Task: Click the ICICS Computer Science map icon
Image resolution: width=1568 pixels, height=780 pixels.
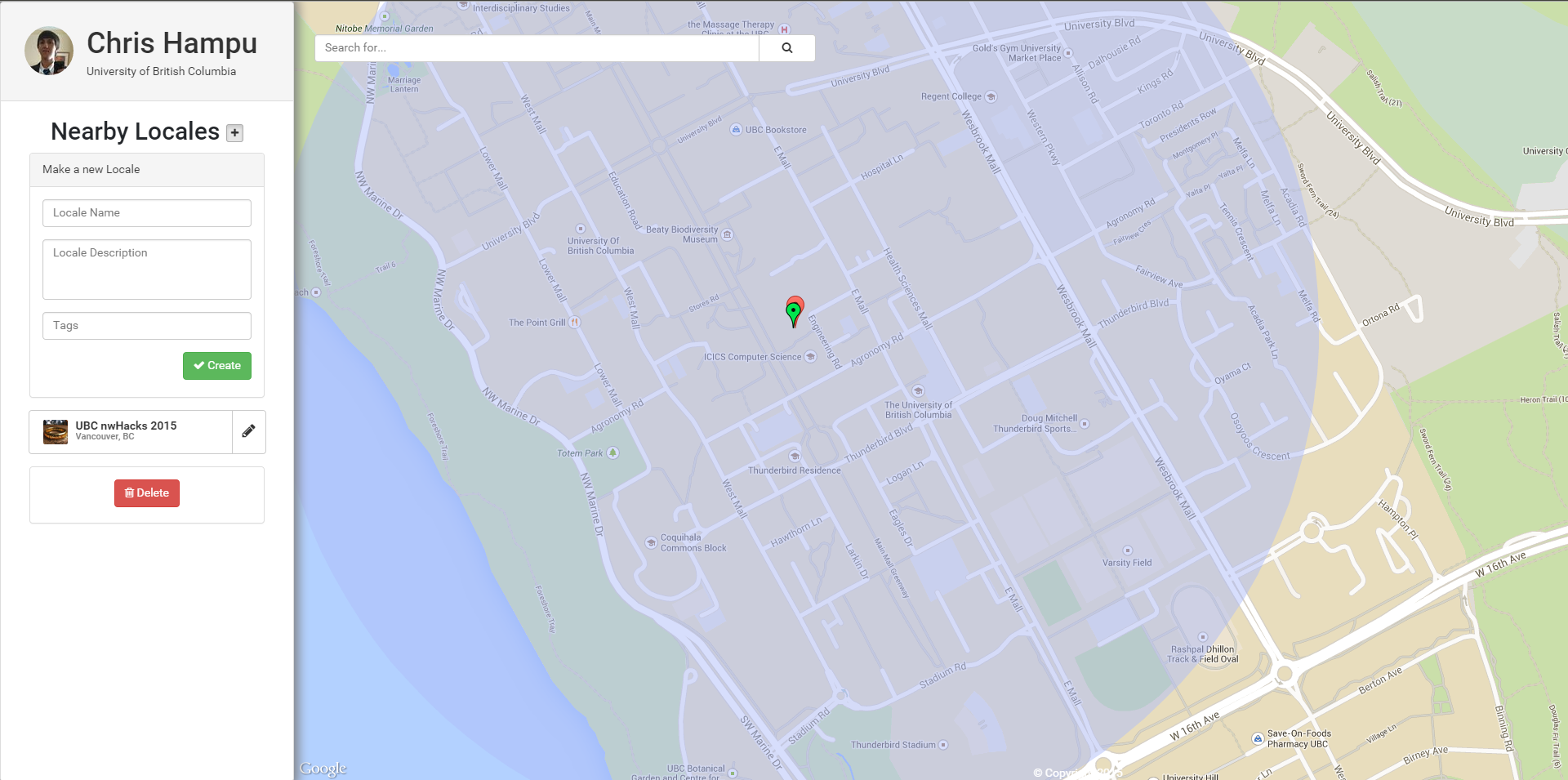Action: 810,357
